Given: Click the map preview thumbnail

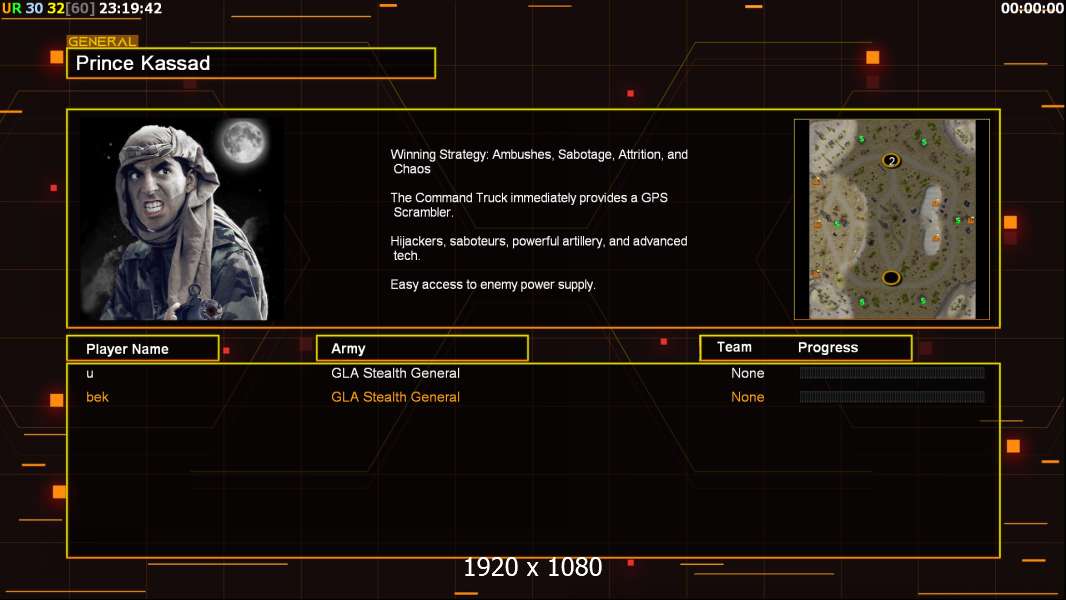Looking at the screenshot, I should pyautogui.click(x=892, y=219).
